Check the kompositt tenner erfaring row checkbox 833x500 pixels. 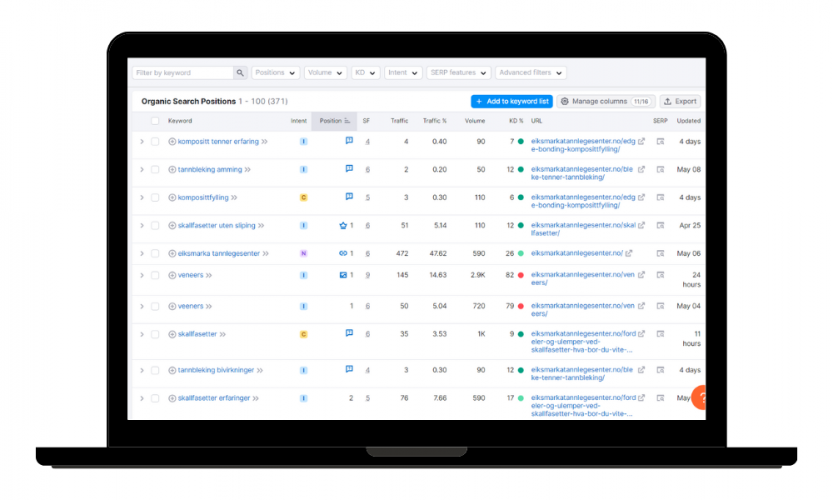155,141
